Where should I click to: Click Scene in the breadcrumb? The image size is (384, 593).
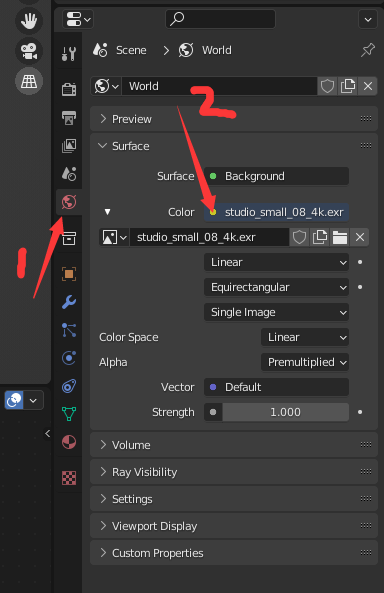[x=131, y=50]
